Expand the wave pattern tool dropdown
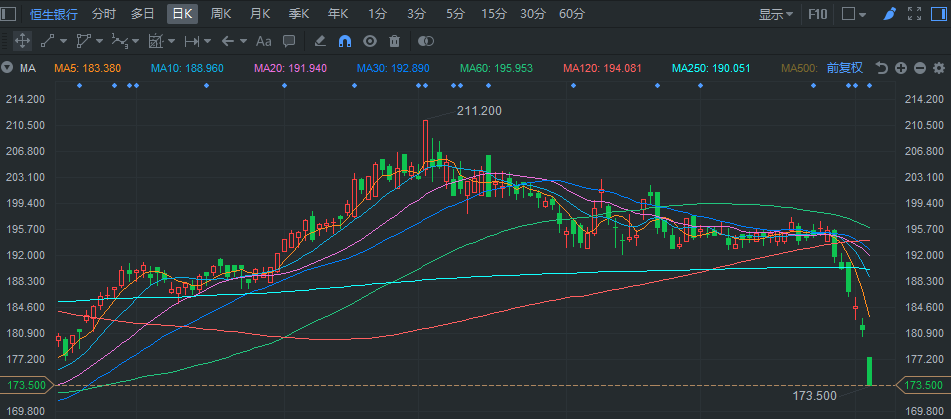This screenshot has height=419, width=951. click(135, 41)
